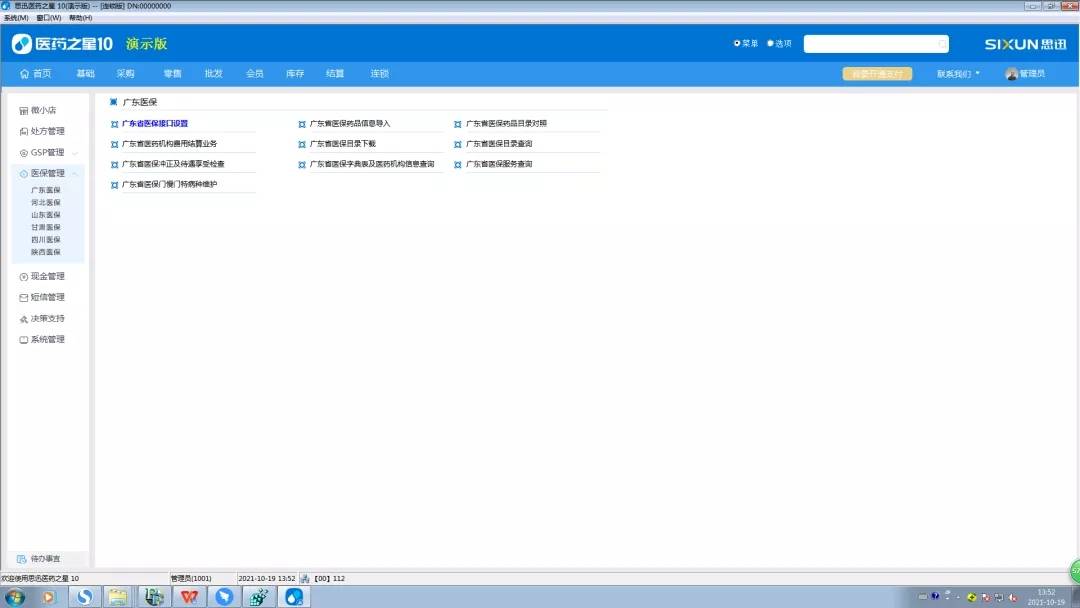Open the 帮助(H) menu

coord(81,18)
